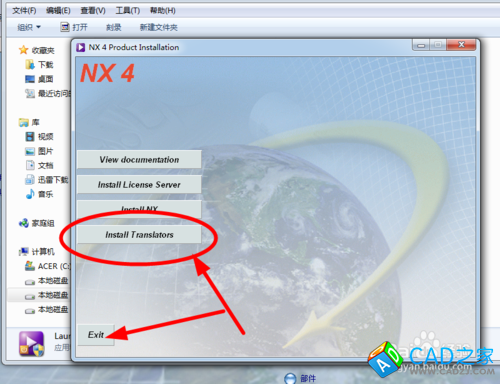Select the ACER (C:) drive icon
Screen dimensions: 500x384
point(30,266)
